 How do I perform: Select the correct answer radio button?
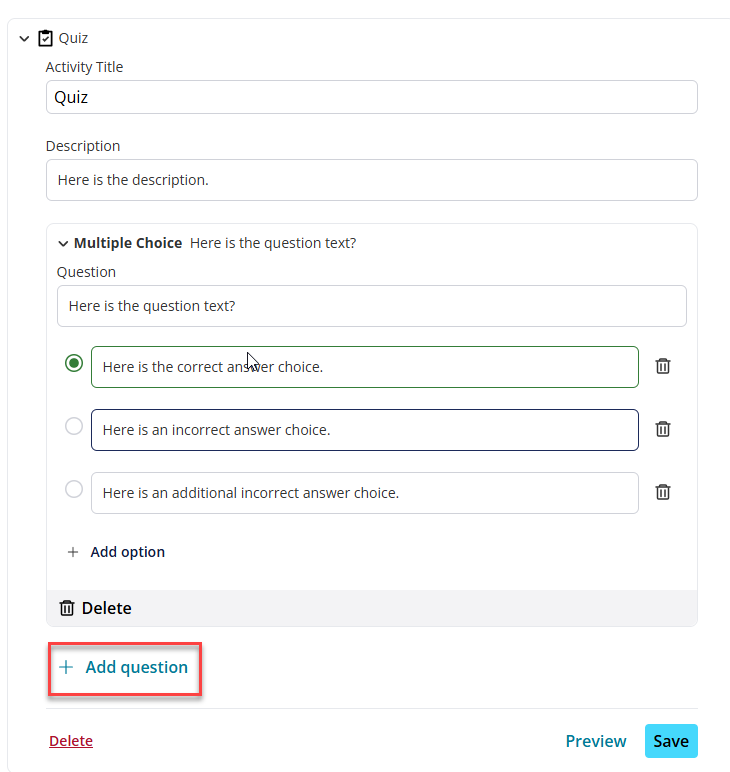[74, 363]
